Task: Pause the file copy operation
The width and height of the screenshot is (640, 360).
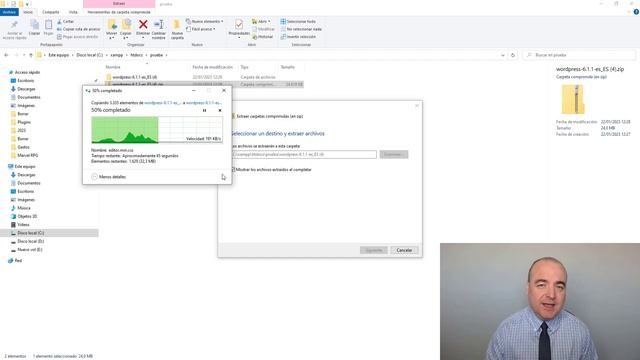Action: (x=204, y=110)
